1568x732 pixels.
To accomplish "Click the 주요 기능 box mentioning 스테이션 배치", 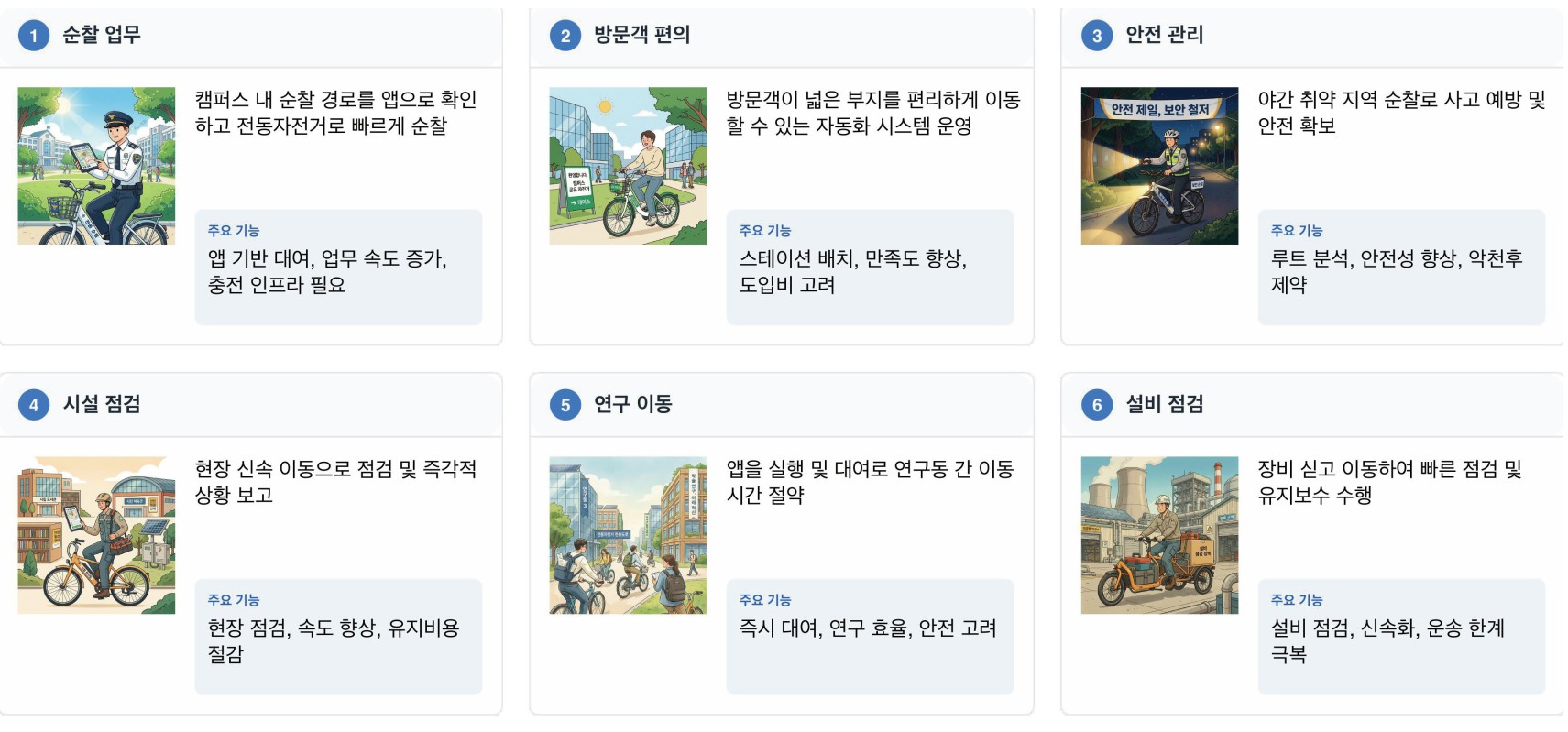I will 870,267.
